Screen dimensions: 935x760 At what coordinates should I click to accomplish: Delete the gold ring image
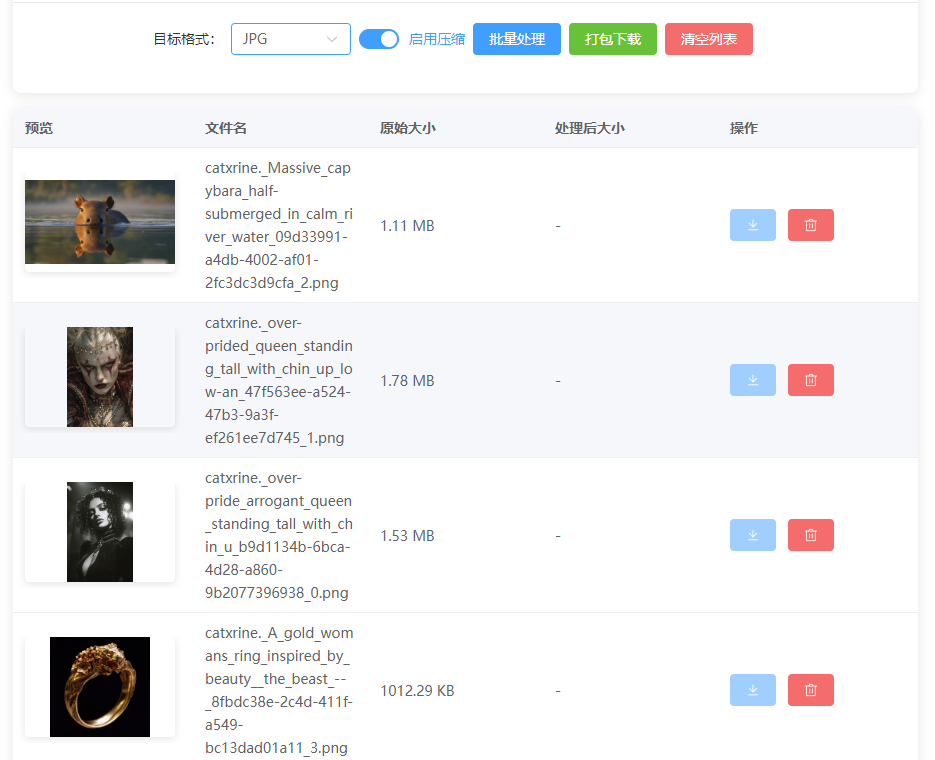(810, 690)
